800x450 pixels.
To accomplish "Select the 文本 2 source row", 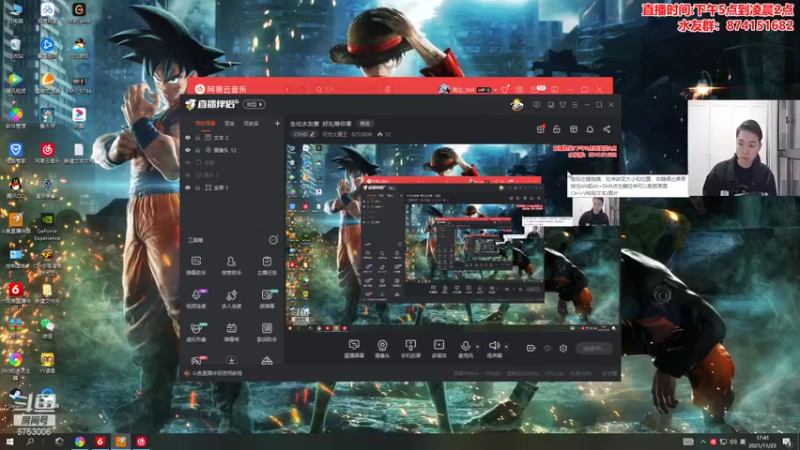I will [x=232, y=138].
